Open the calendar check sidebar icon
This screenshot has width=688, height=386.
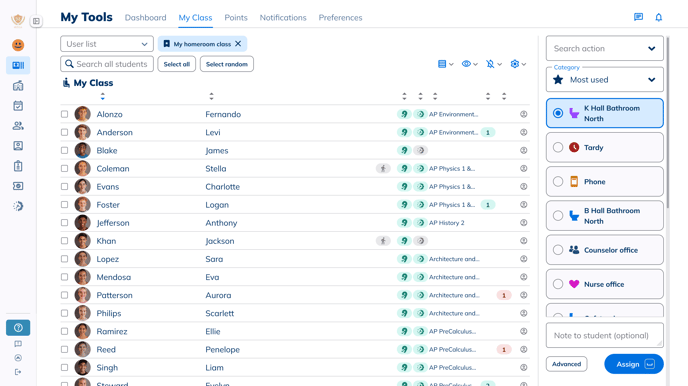18,106
